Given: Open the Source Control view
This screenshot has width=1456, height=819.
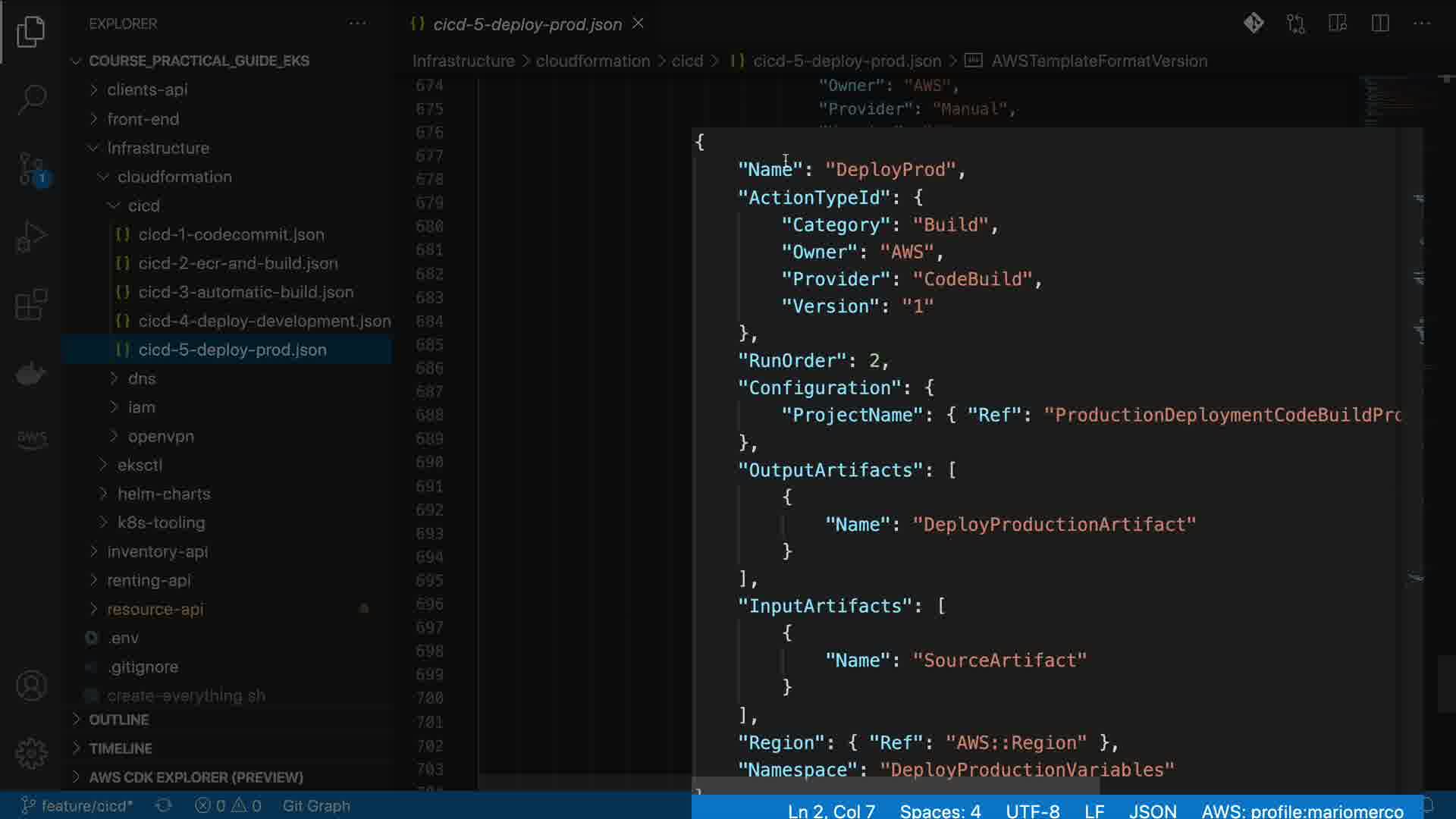Looking at the screenshot, I should [x=31, y=168].
